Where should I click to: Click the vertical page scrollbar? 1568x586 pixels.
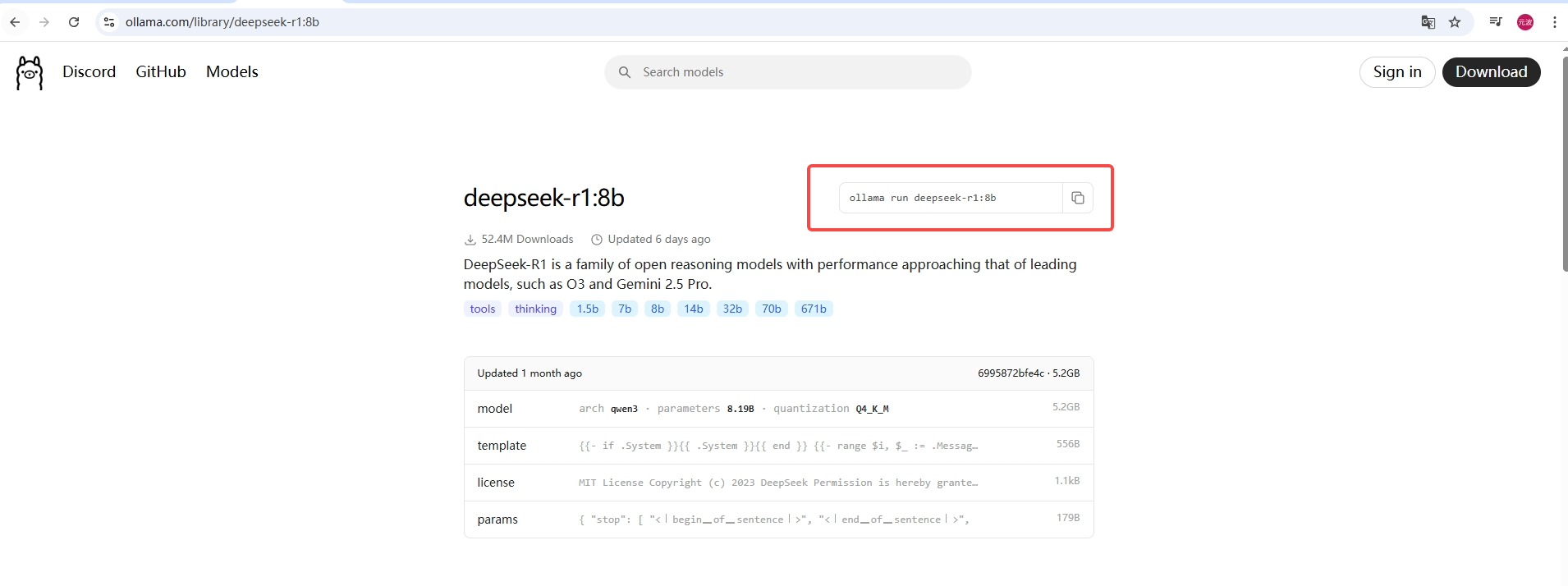(x=1565, y=164)
